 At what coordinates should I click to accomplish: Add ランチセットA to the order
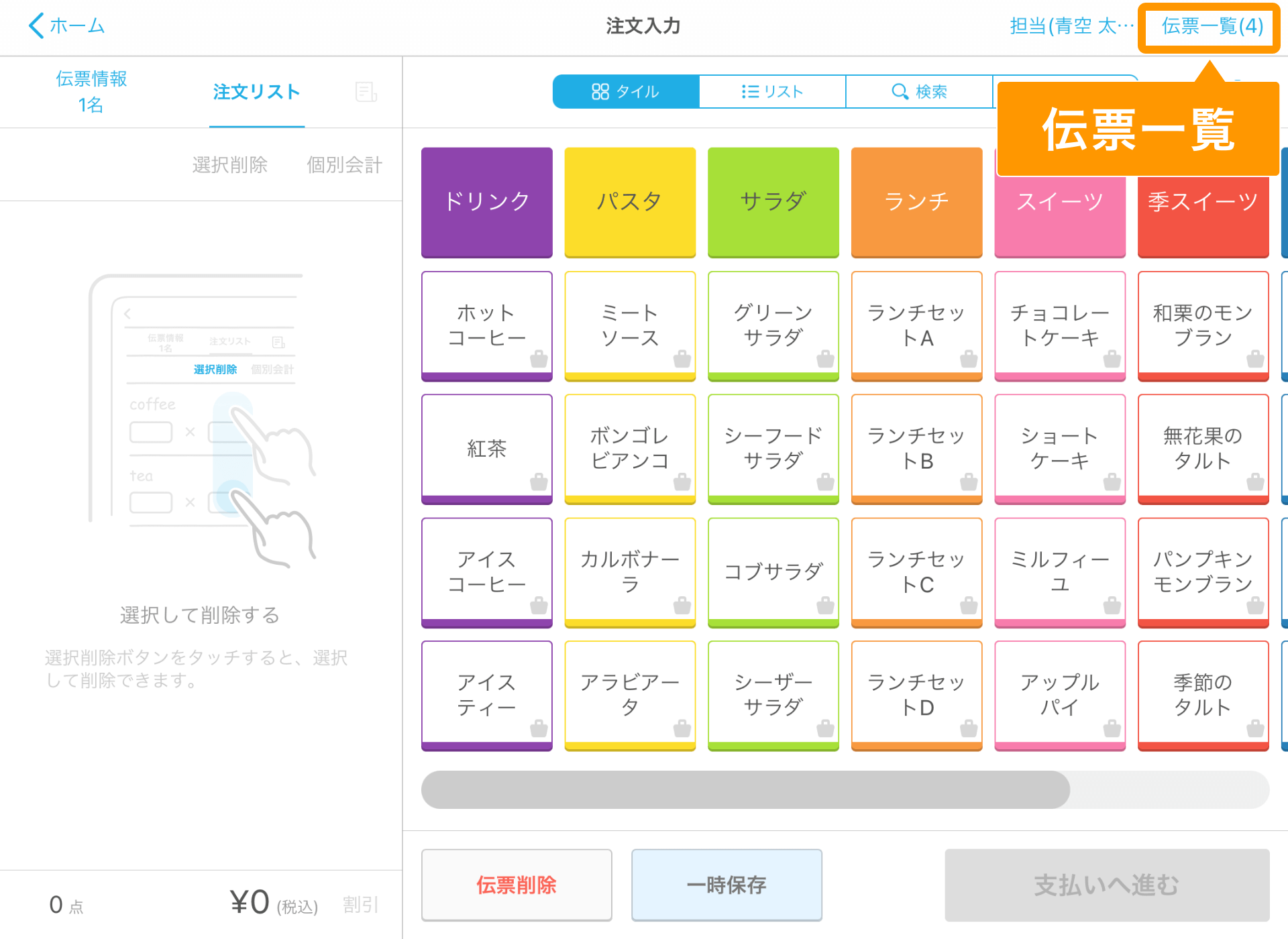click(x=916, y=325)
